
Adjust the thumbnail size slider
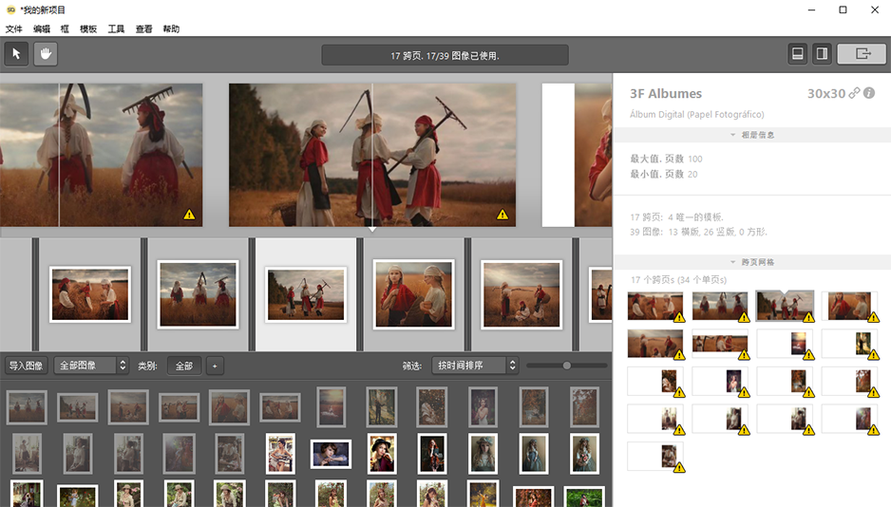pos(567,365)
